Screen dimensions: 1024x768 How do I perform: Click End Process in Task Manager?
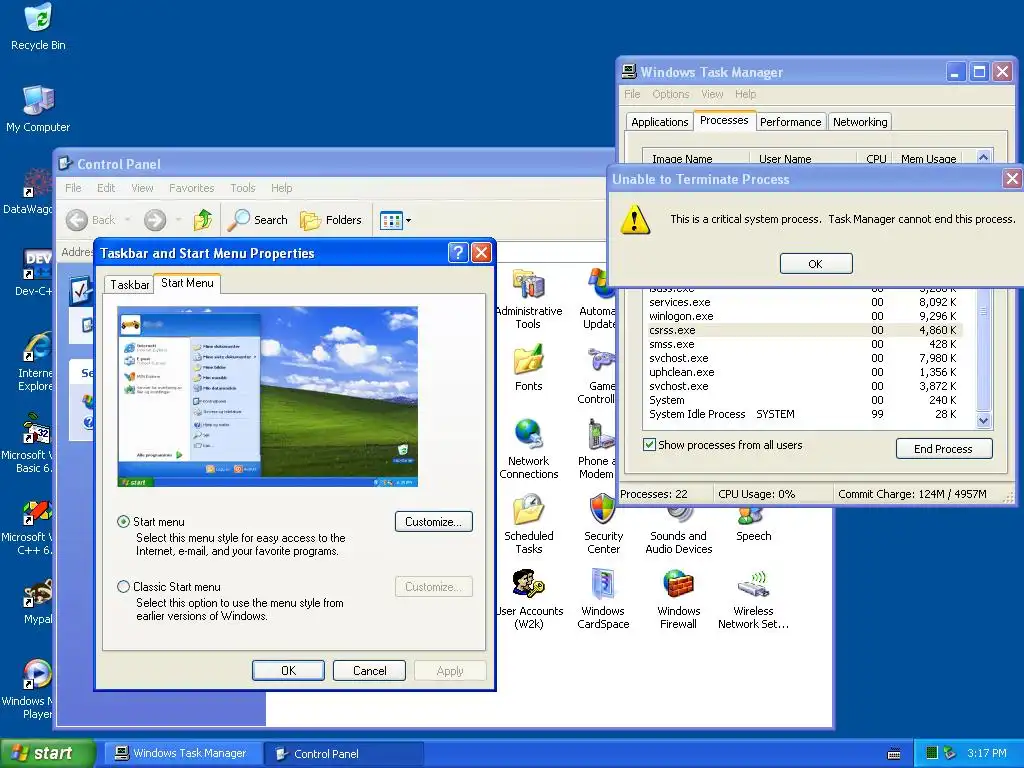pos(944,449)
